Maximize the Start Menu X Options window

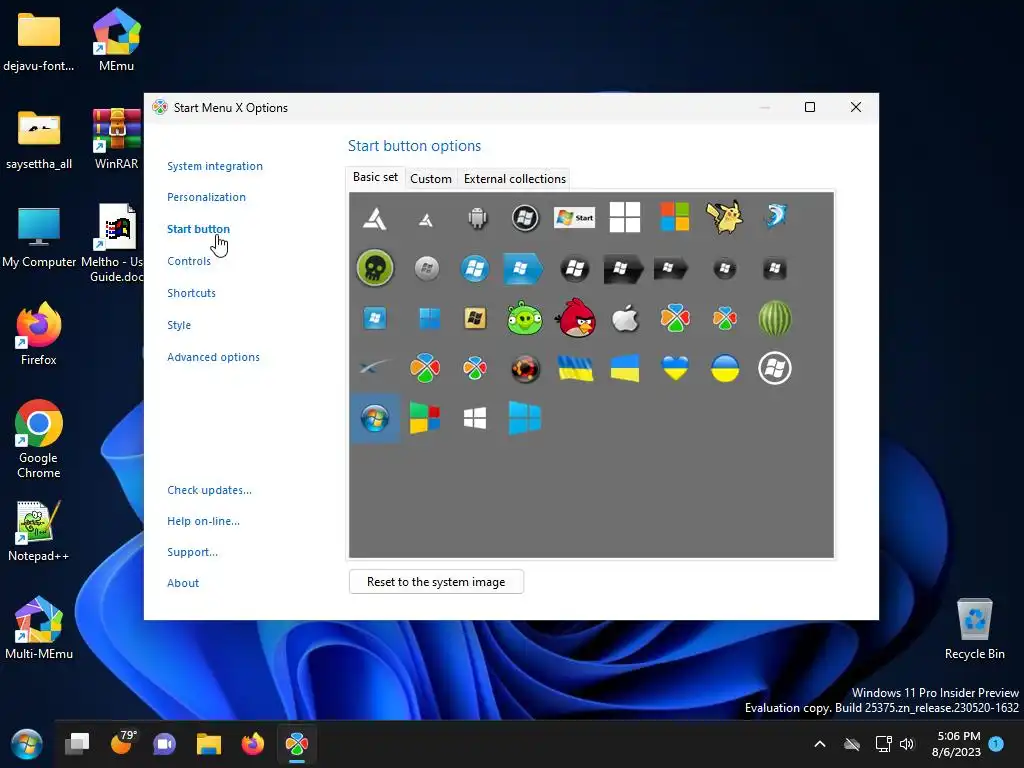pyautogui.click(x=810, y=107)
